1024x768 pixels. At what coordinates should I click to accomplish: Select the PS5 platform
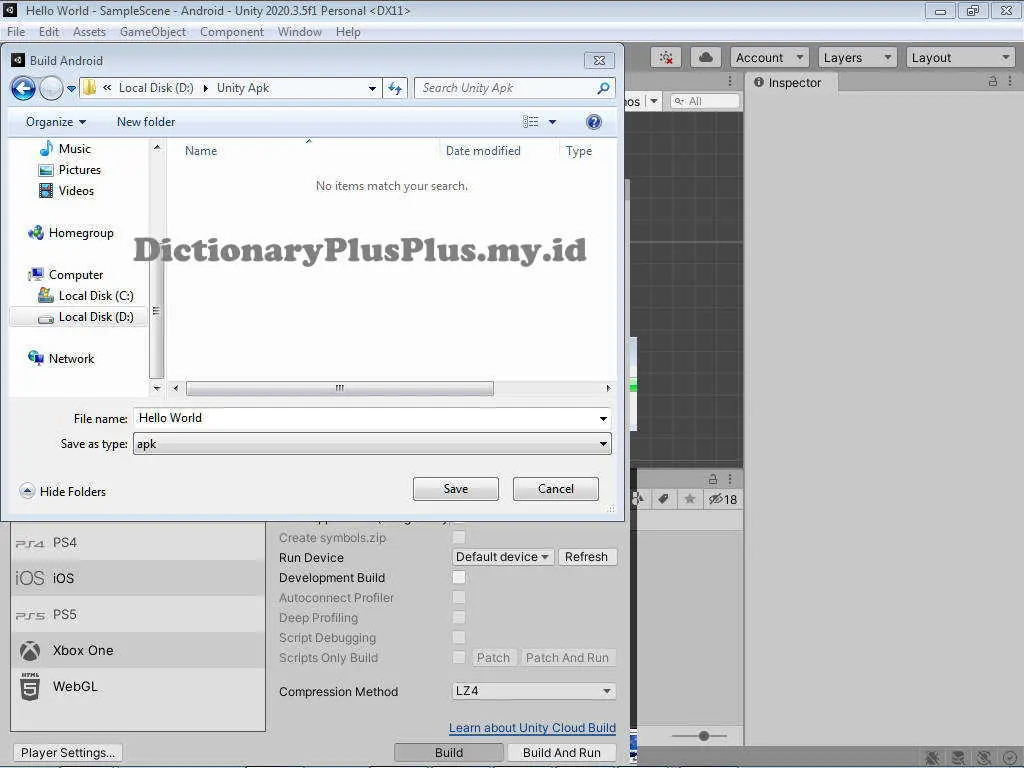coord(138,615)
